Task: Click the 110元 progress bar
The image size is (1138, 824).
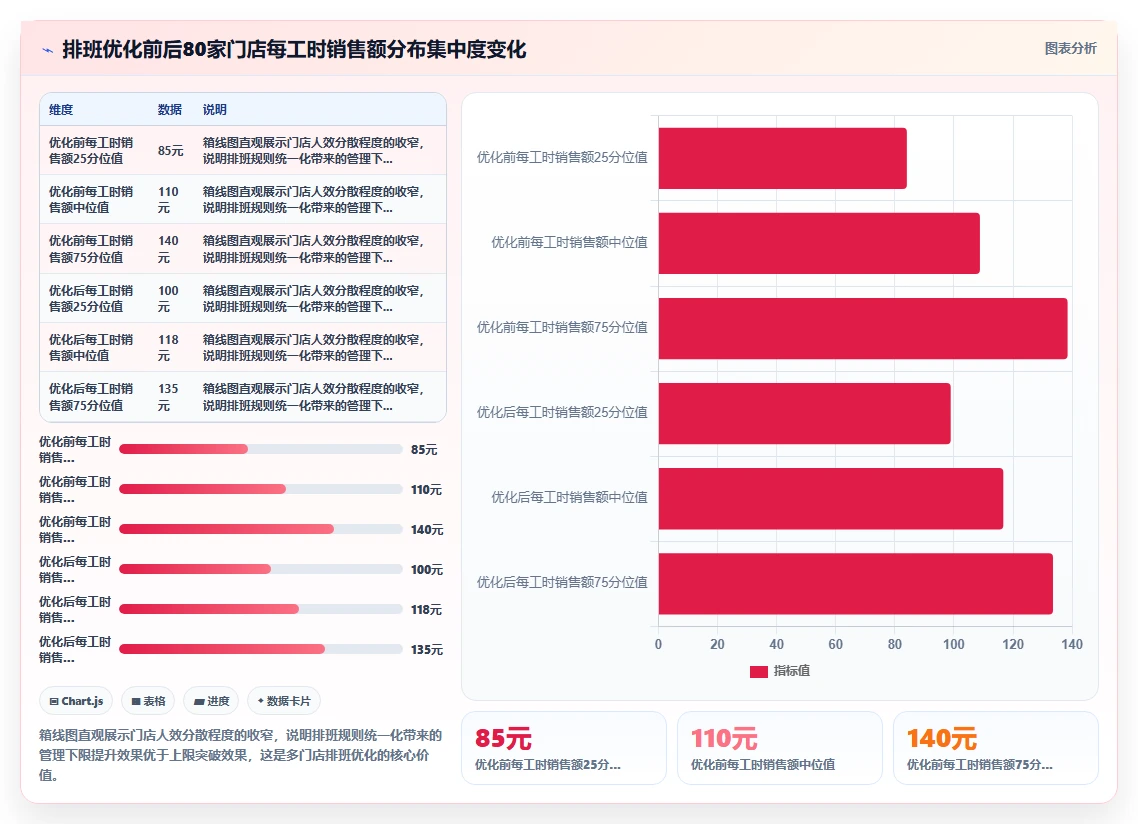Action: 261,489
